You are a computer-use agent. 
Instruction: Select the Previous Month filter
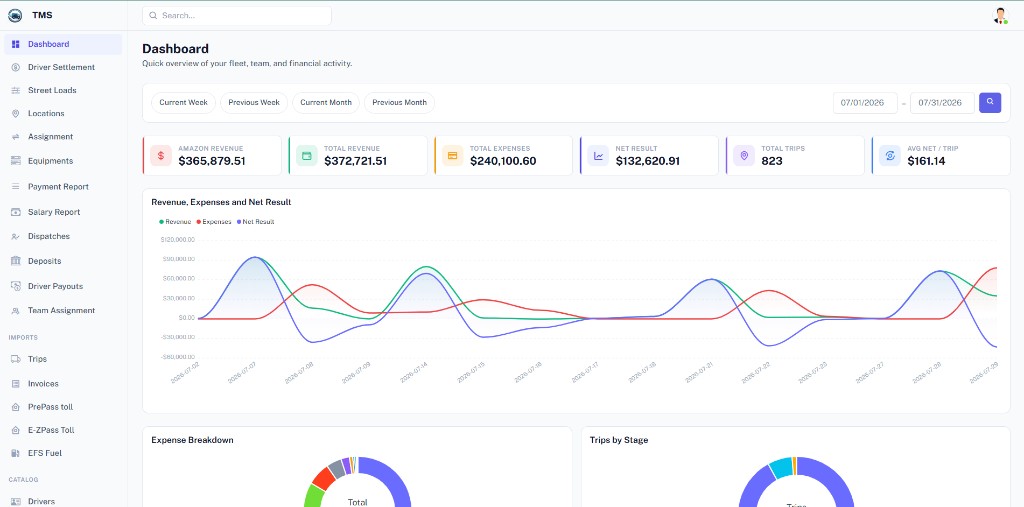pyautogui.click(x=399, y=103)
